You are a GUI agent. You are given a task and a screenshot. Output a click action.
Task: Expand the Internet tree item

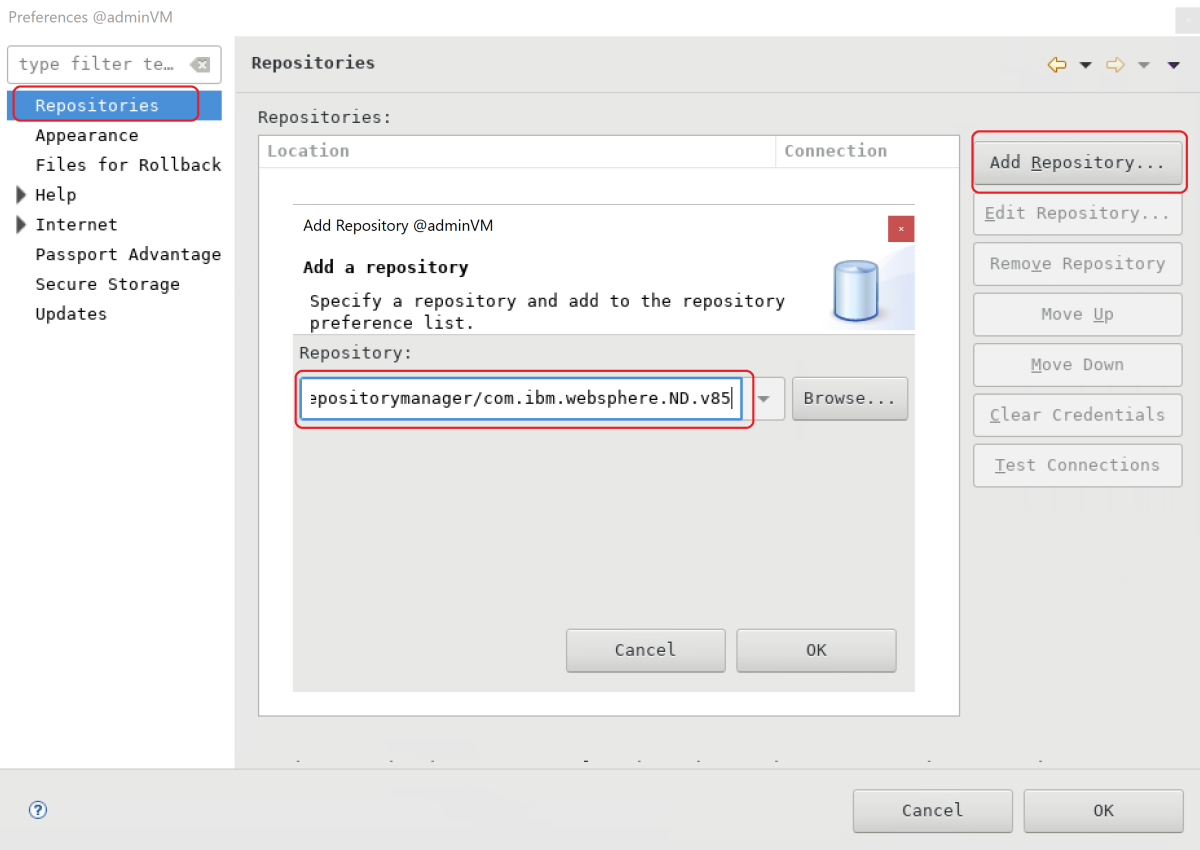pos(22,224)
